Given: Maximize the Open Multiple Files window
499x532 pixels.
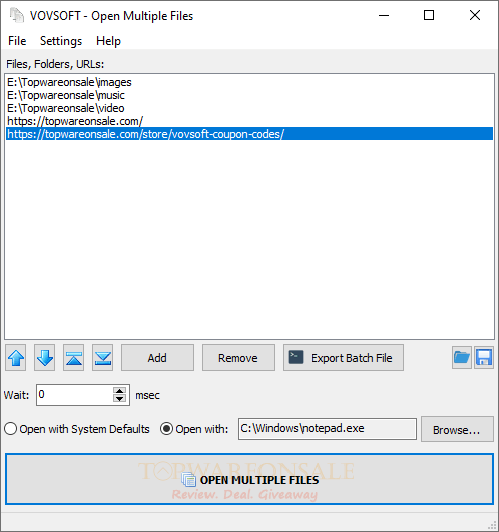Looking at the screenshot, I should [429, 15].
